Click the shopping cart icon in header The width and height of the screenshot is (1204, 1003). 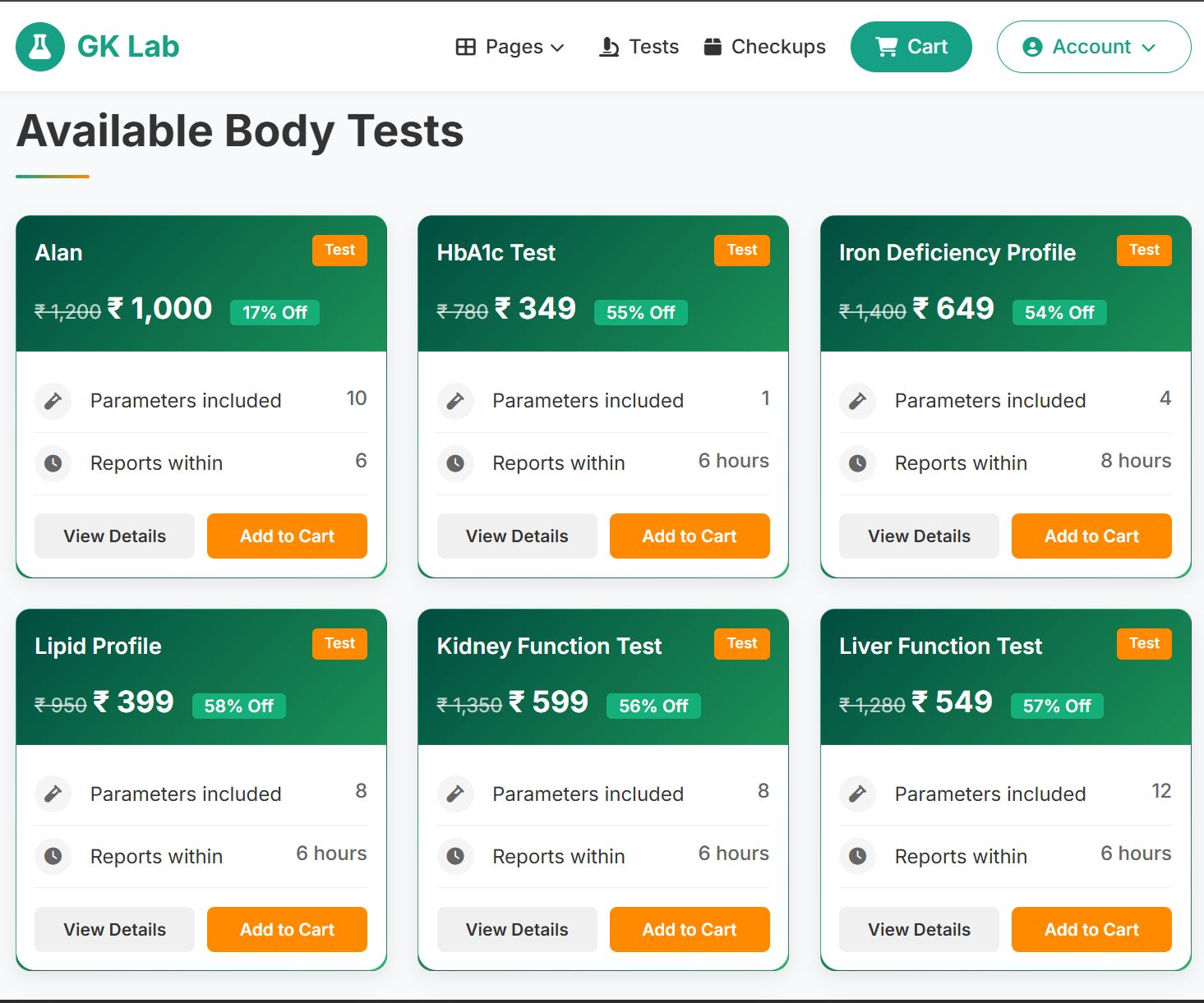887,47
